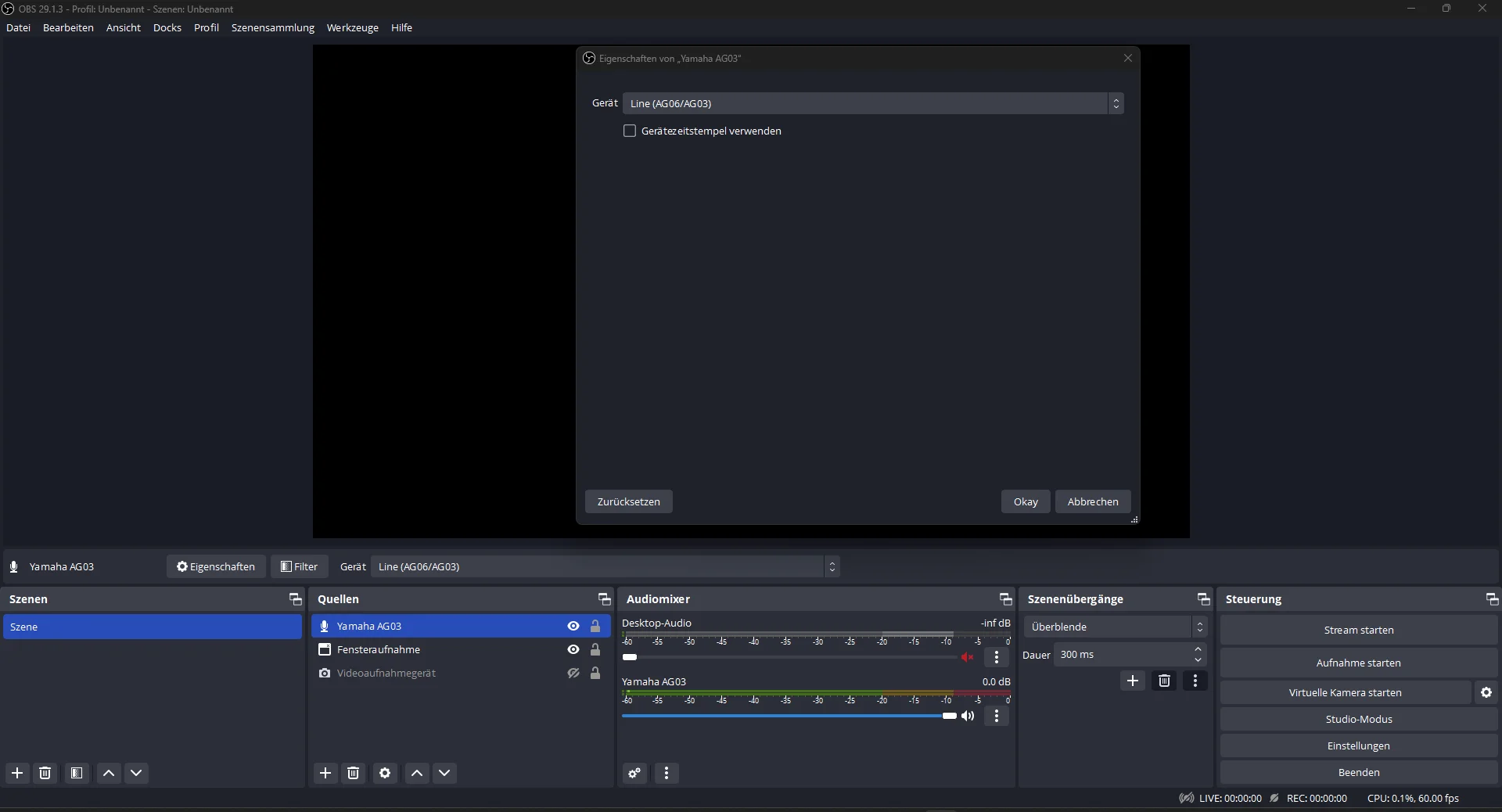Mute Yamaha AG03 speaker icon
This screenshot has width=1502, height=812.
(x=968, y=716)
